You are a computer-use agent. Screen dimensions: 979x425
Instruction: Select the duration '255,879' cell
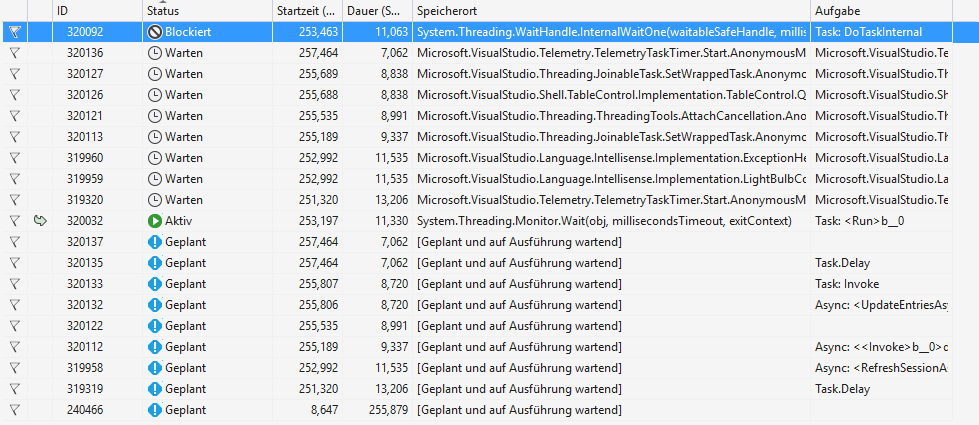[377, 410]
